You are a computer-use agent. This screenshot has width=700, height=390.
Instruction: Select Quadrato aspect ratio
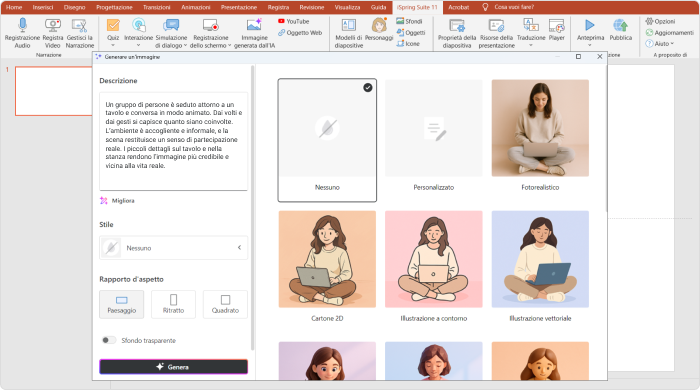[x=225, y=304]
